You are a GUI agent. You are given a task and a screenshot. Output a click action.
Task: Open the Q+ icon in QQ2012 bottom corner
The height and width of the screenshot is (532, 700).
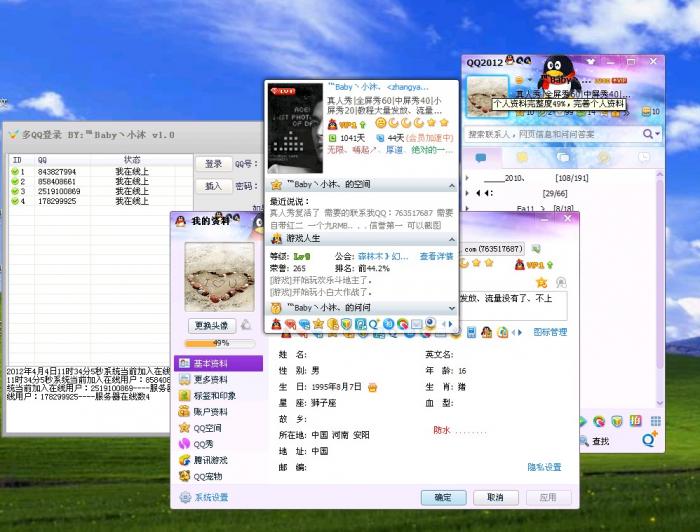(x=650, y=439)
